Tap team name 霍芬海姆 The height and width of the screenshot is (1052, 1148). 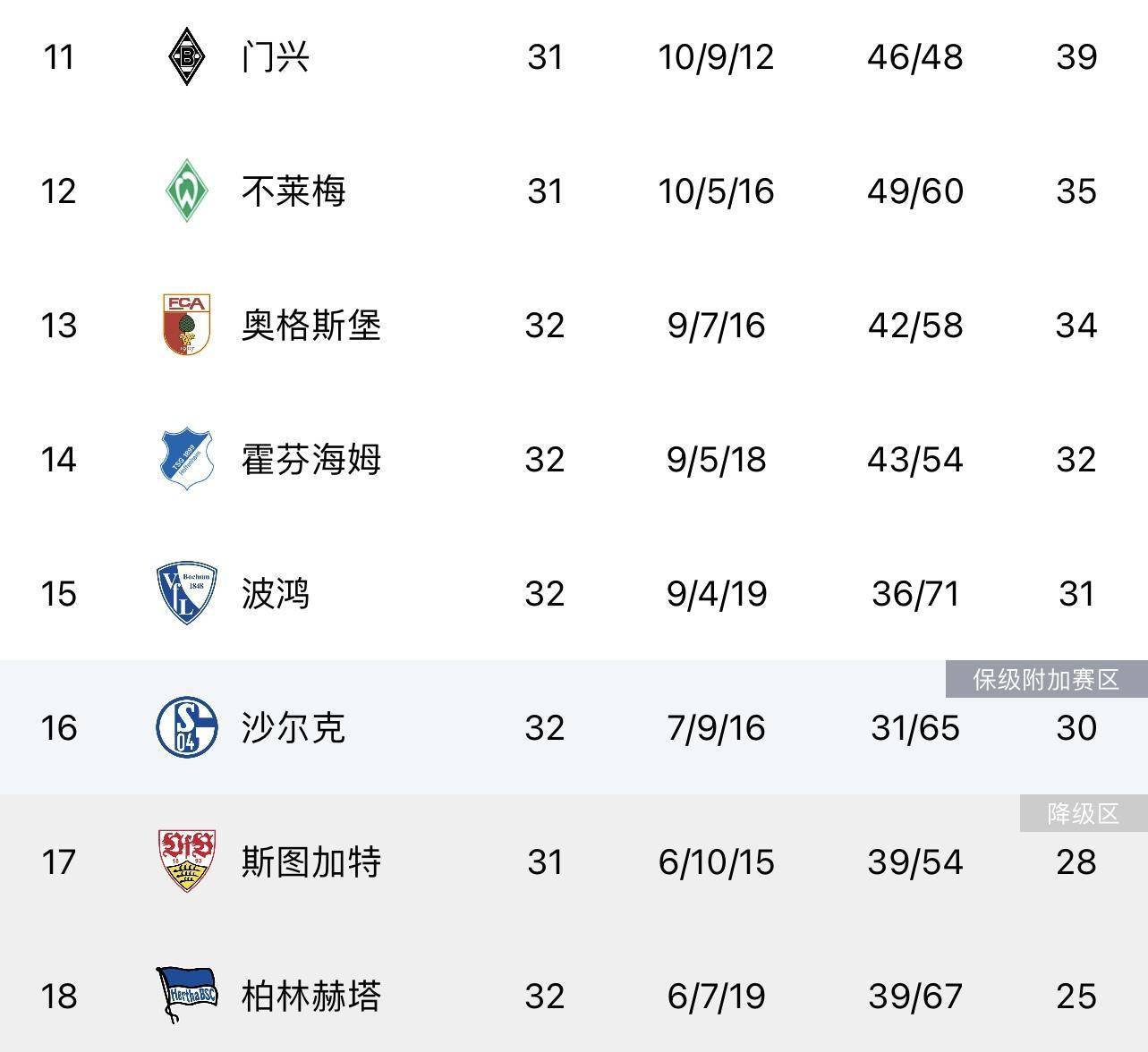[311, 460]
